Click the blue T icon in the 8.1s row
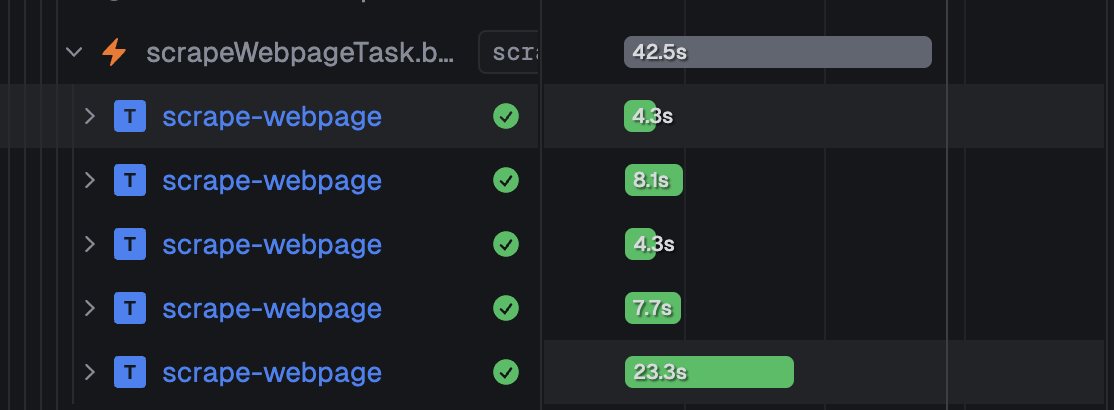This screenshot has width=1114, height=410. 130,180
